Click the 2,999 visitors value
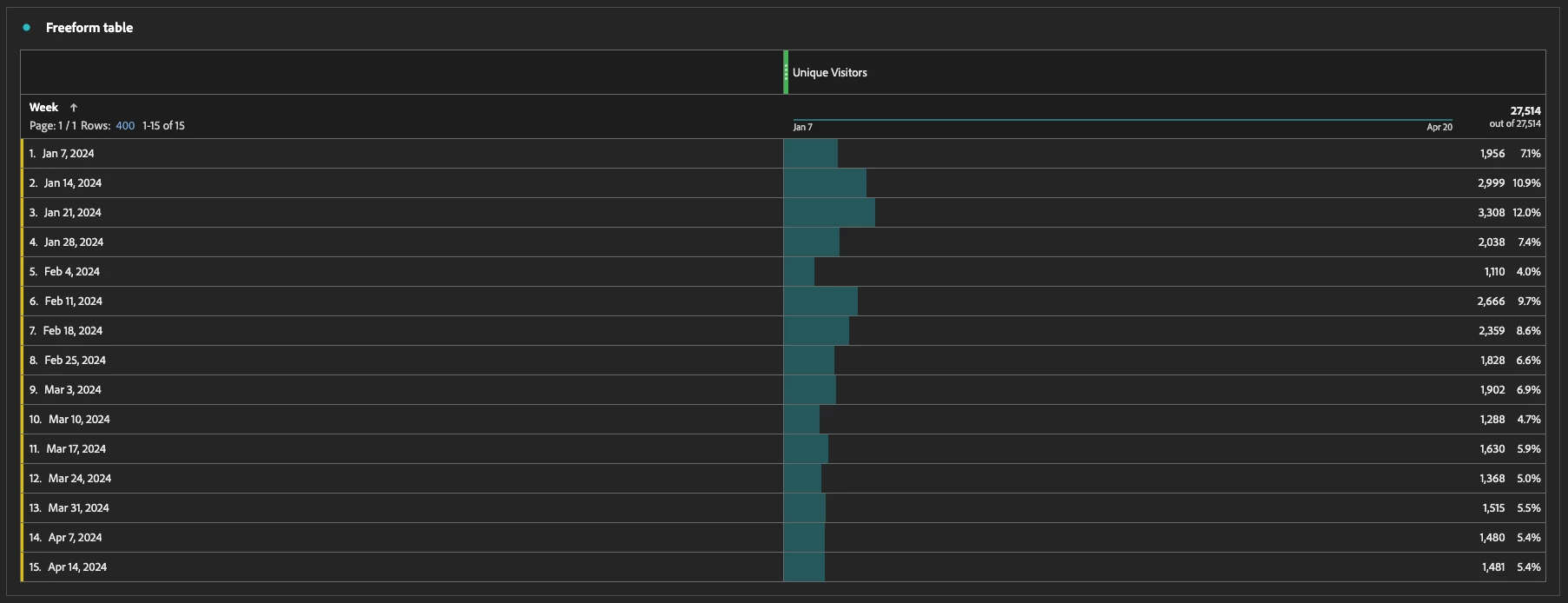Viewport: 1568px width, 603px height. click(x=1491, y=183)
